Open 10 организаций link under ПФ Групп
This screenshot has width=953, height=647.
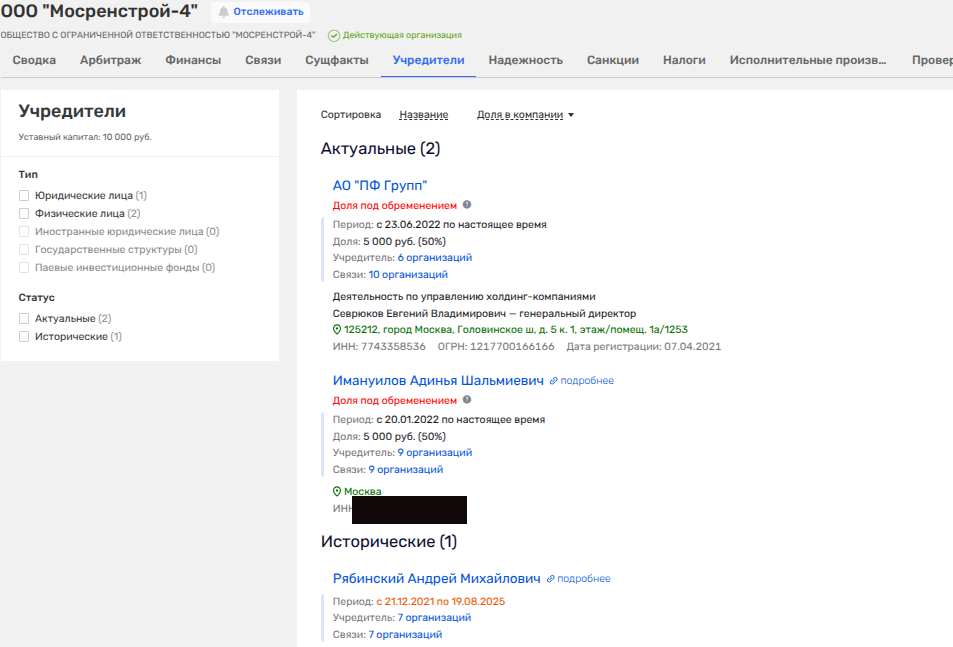(x=408, y=274)
